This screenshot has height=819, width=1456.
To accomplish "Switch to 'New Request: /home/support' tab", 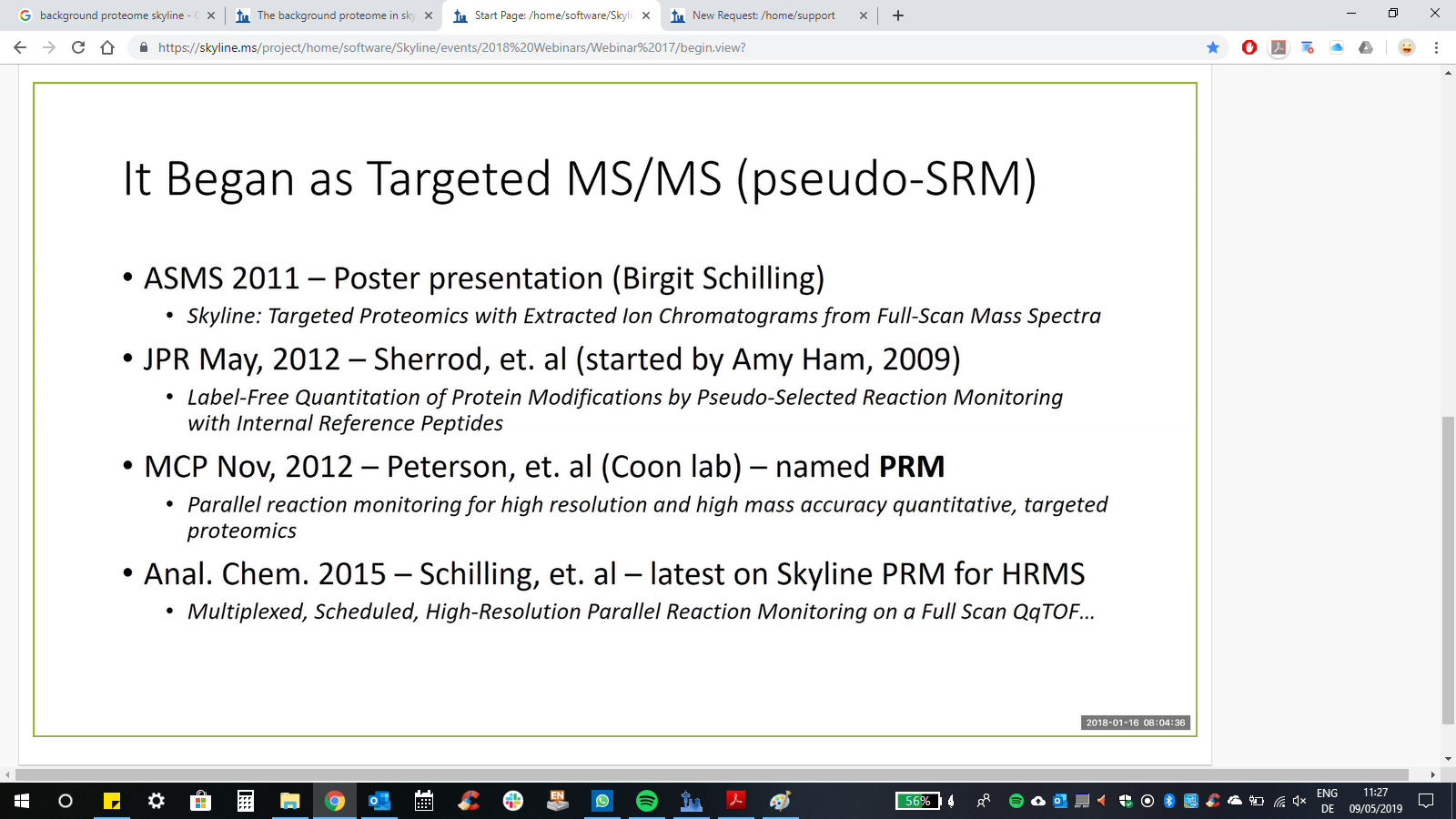I will point(763,15).
